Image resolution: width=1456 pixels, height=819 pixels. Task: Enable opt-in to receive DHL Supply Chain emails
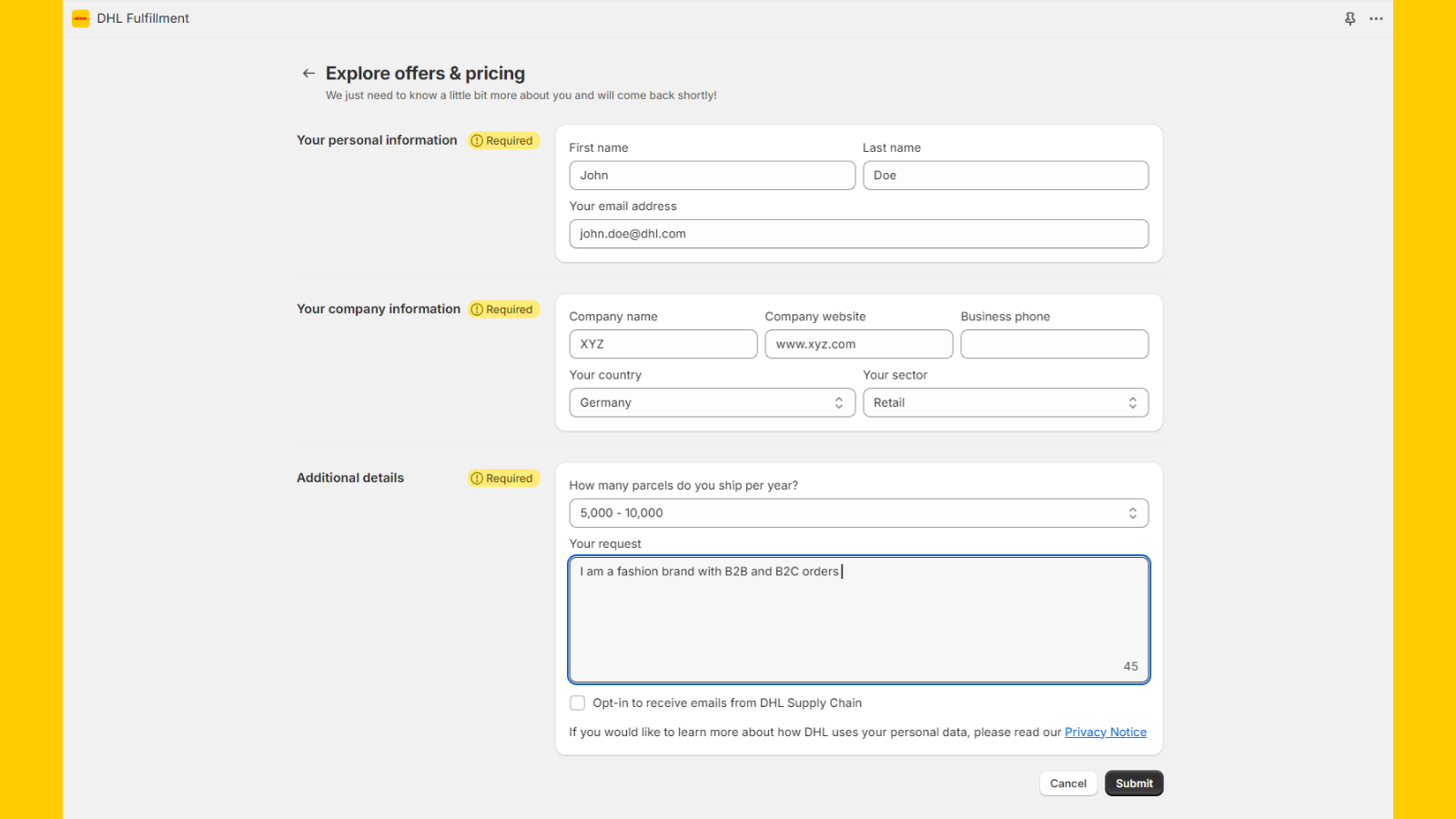[x=577, y=702]
